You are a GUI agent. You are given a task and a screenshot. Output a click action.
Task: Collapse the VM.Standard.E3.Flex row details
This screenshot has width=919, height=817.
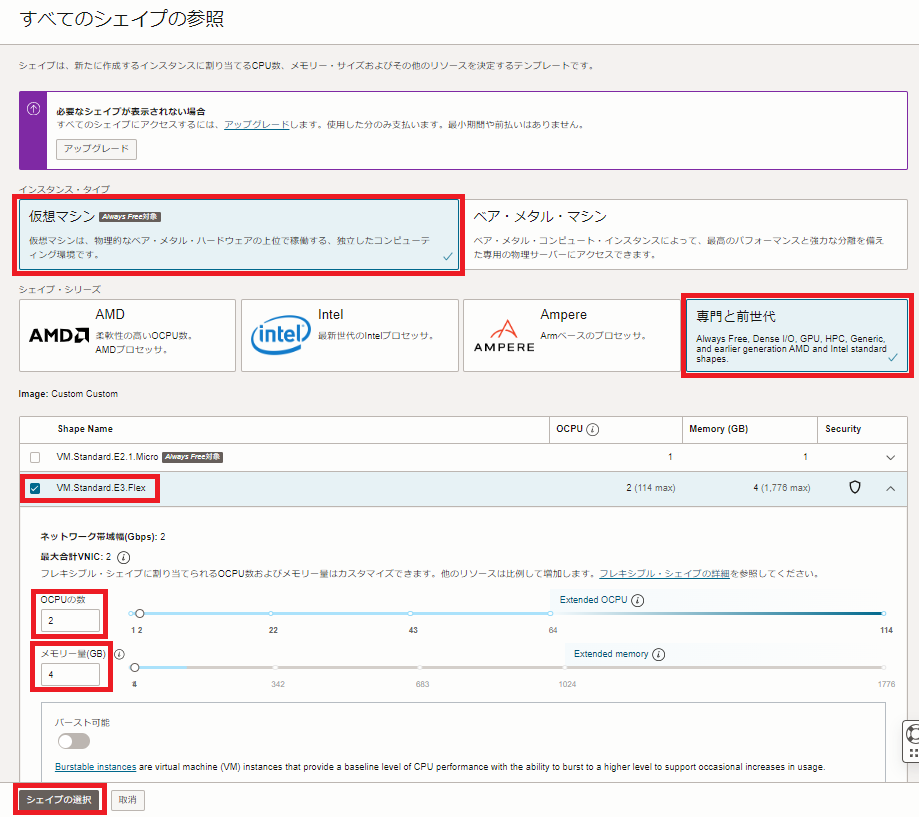click(891, 488)
